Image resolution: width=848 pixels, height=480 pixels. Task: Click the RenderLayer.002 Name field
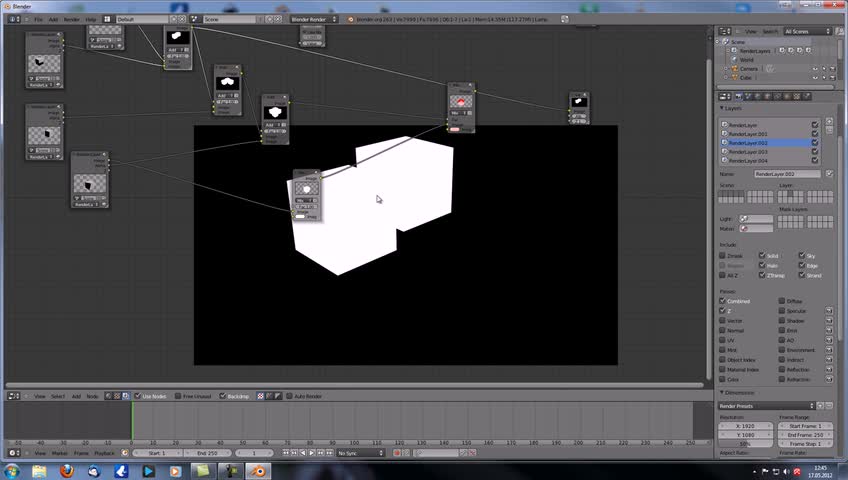coord(788,174)
